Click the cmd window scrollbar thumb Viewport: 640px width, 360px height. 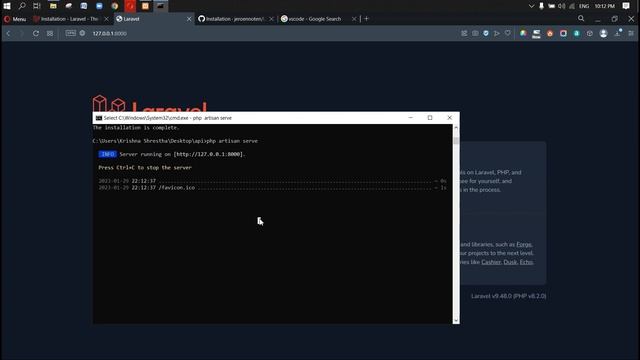(x=456, y=140)
